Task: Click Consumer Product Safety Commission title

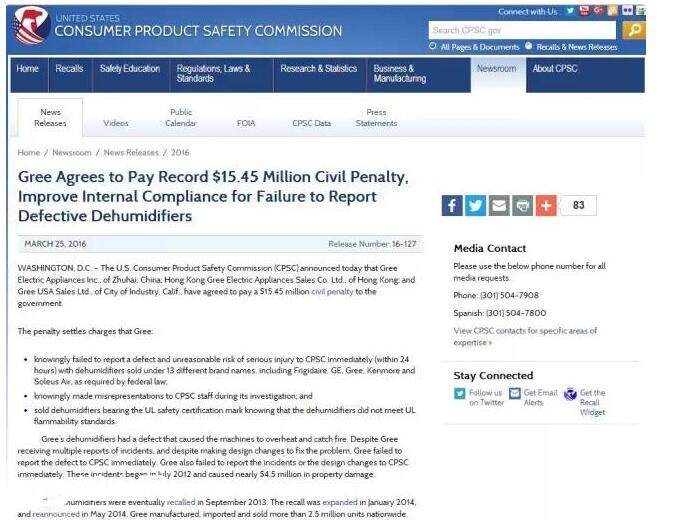Action: pyautogui.click(x=198, y=31)
